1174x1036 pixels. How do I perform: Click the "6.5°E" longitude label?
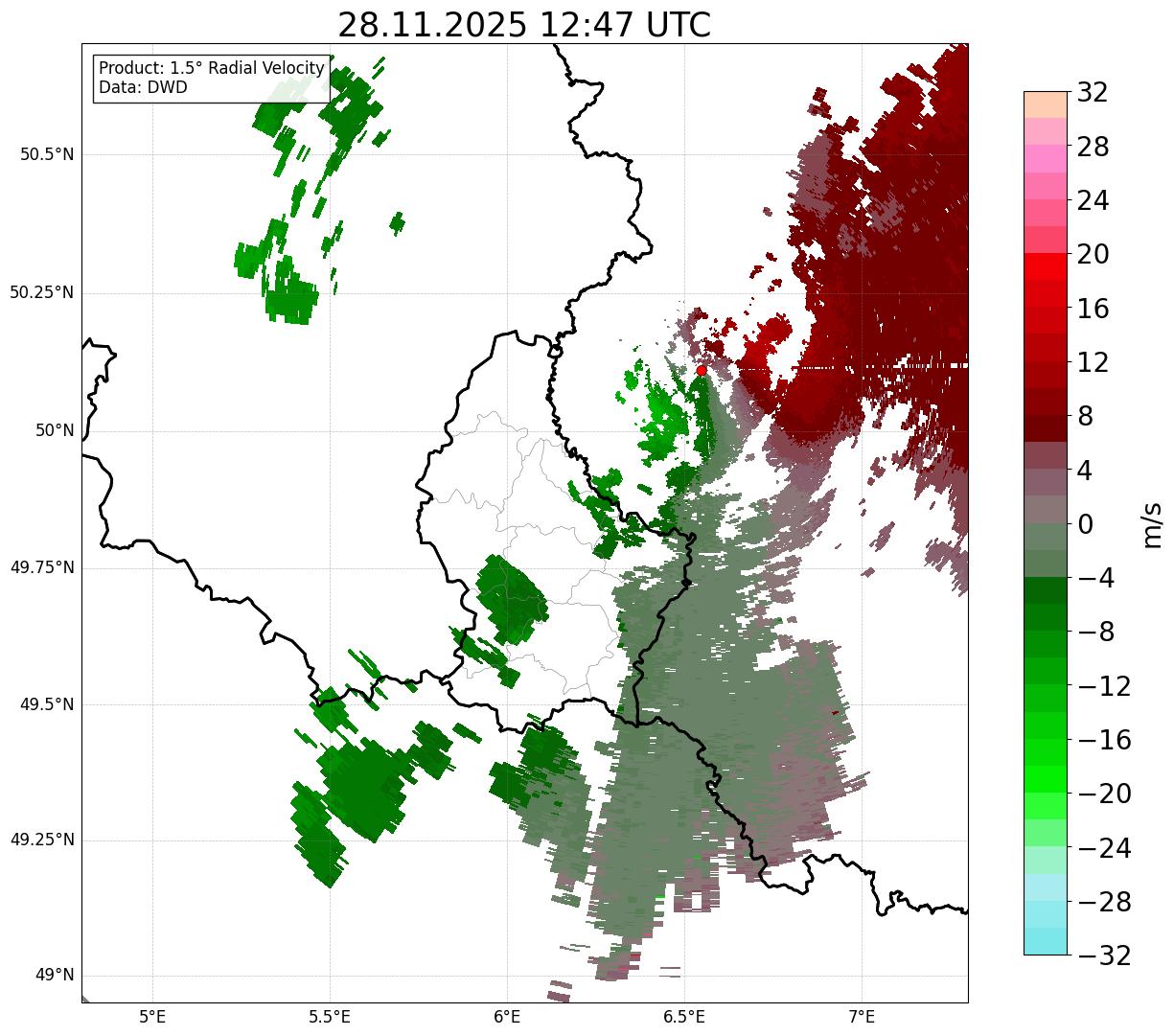[x=684, y=1016]
